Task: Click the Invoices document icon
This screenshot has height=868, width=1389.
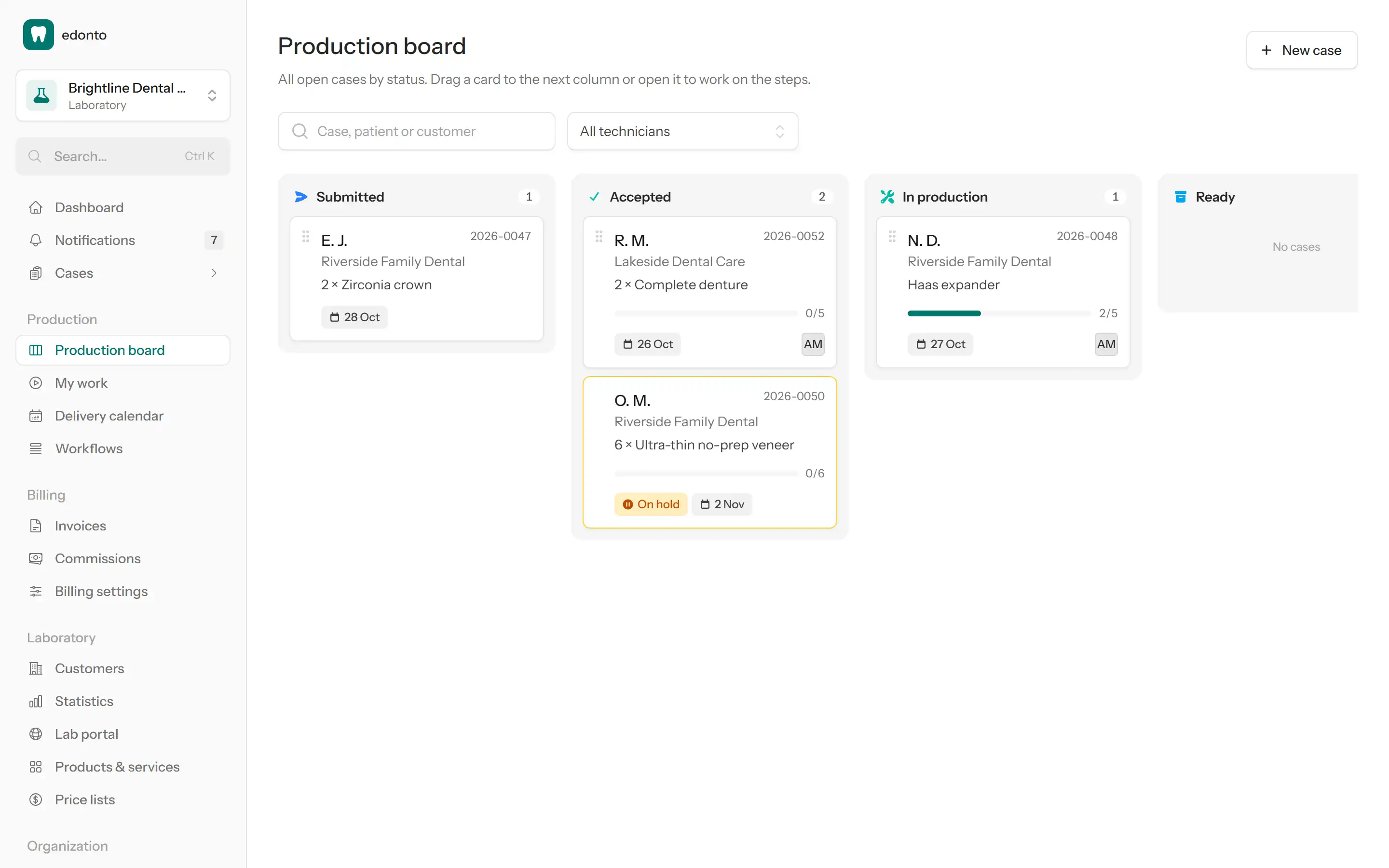Action: coord(36,526)
